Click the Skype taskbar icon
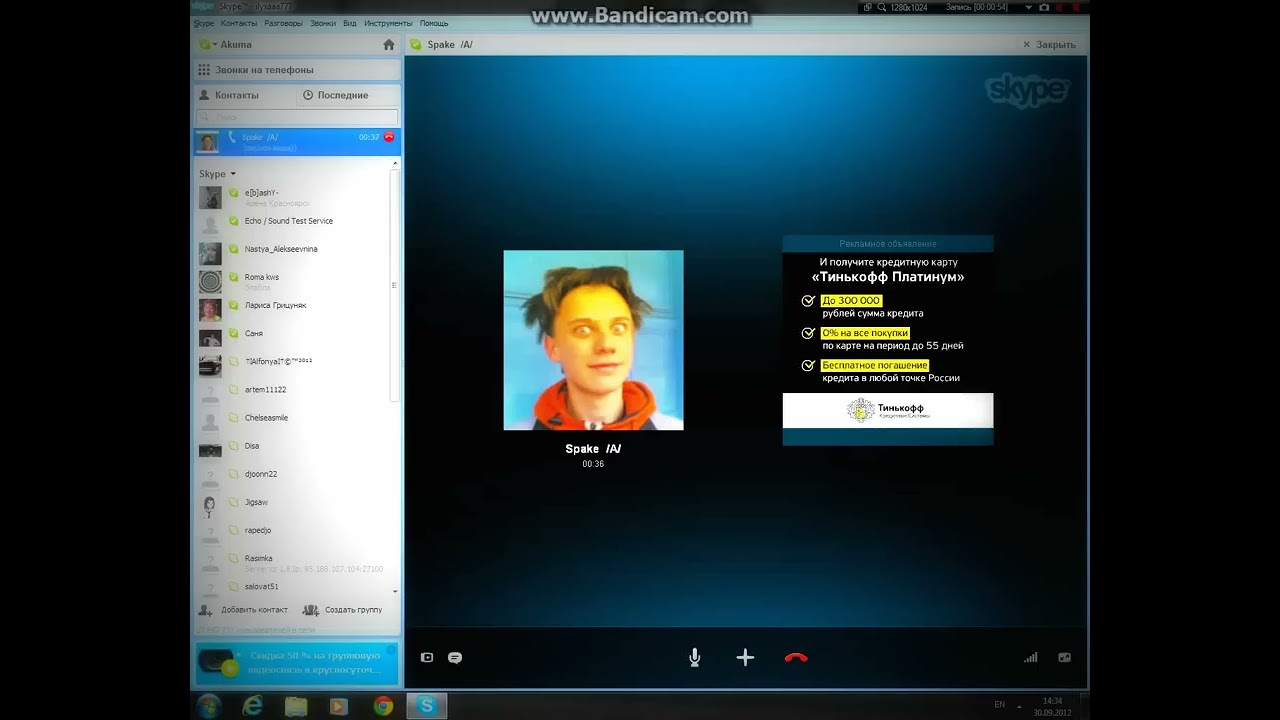Screen dimensions: 1280x720 click(x=427, y=706)
